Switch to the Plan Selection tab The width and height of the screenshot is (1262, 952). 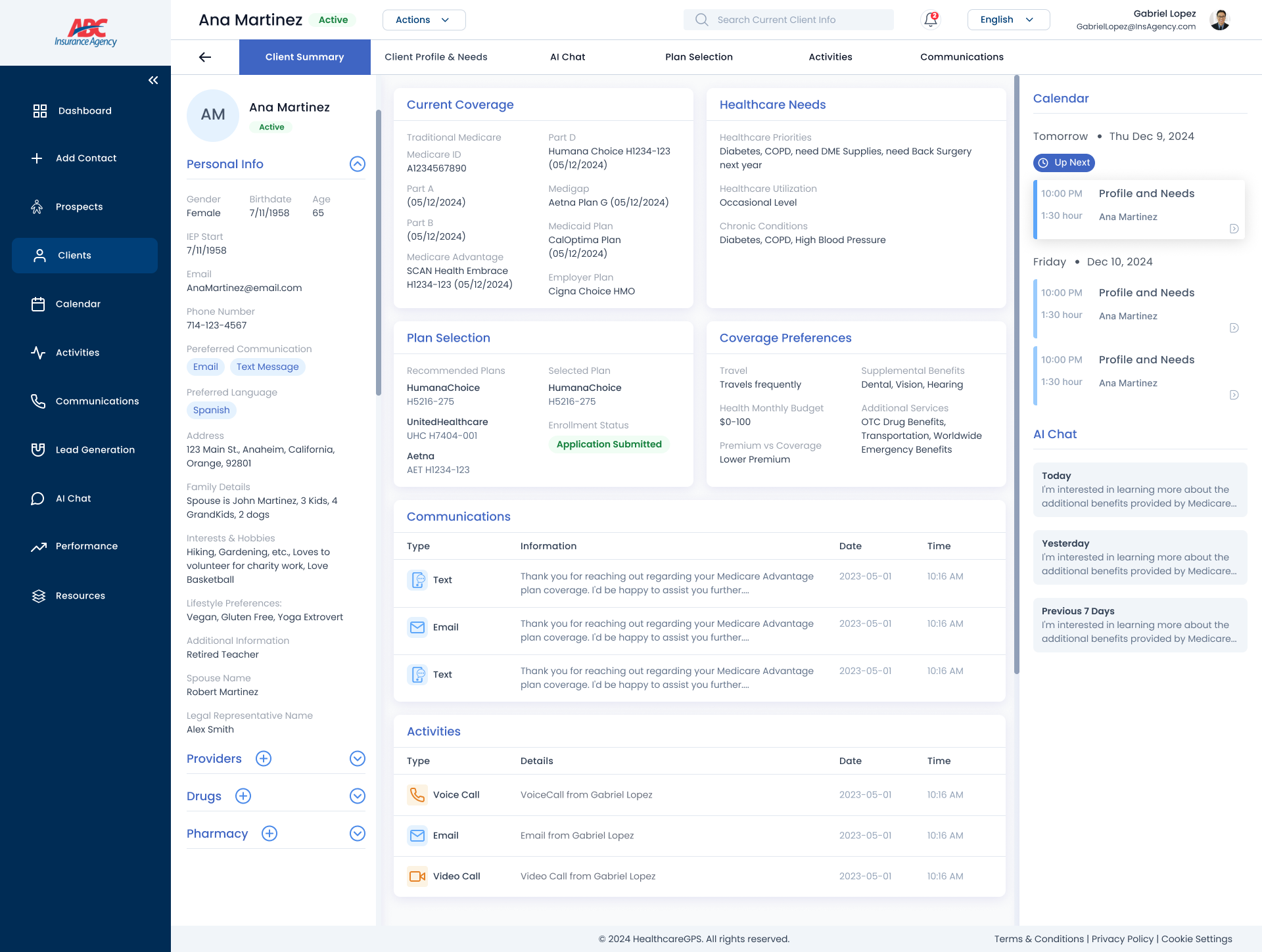699,57
